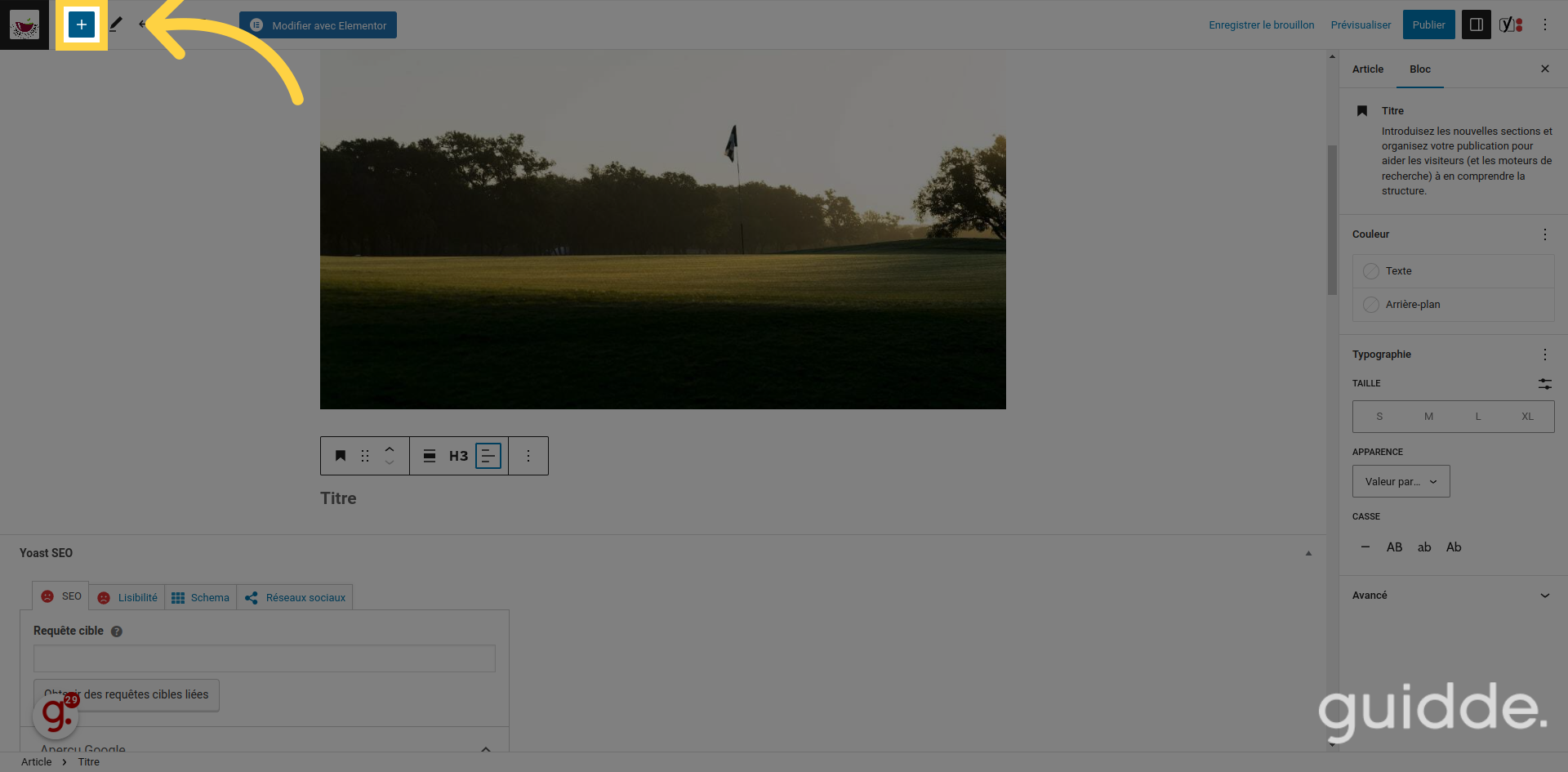The height and width of the screenshot is (772, 1568).
Task: Select the pencil Tools icon
Action: (116, 25)
